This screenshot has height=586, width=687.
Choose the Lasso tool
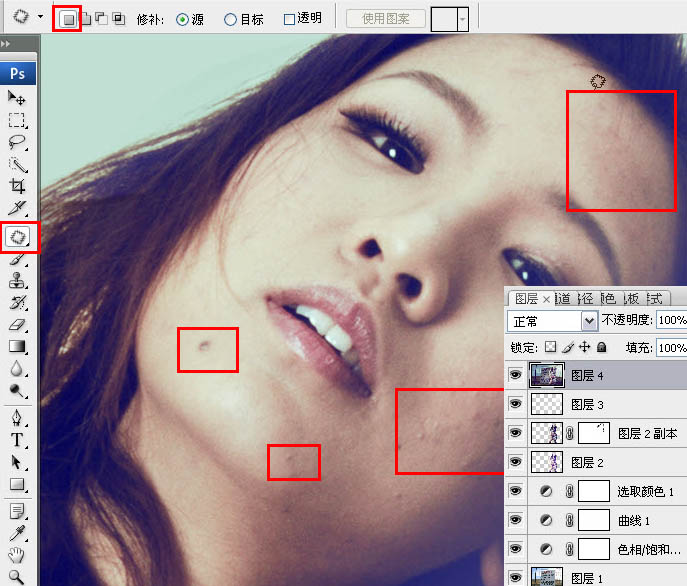[17, 142]
